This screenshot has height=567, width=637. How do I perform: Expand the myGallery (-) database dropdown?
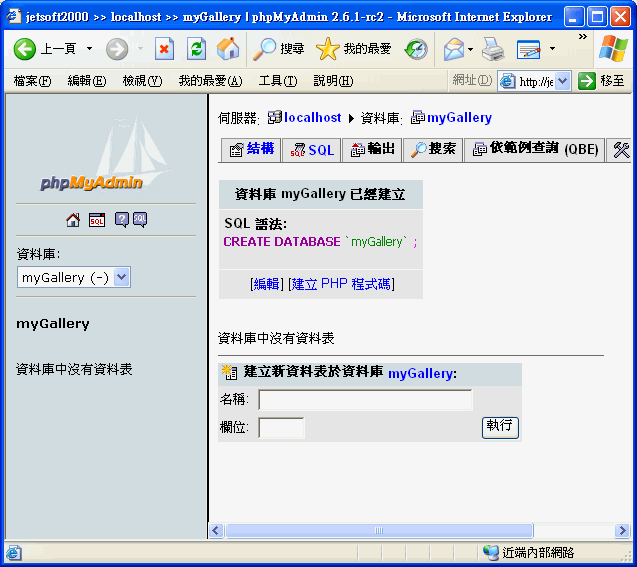[x=121, y=277]
